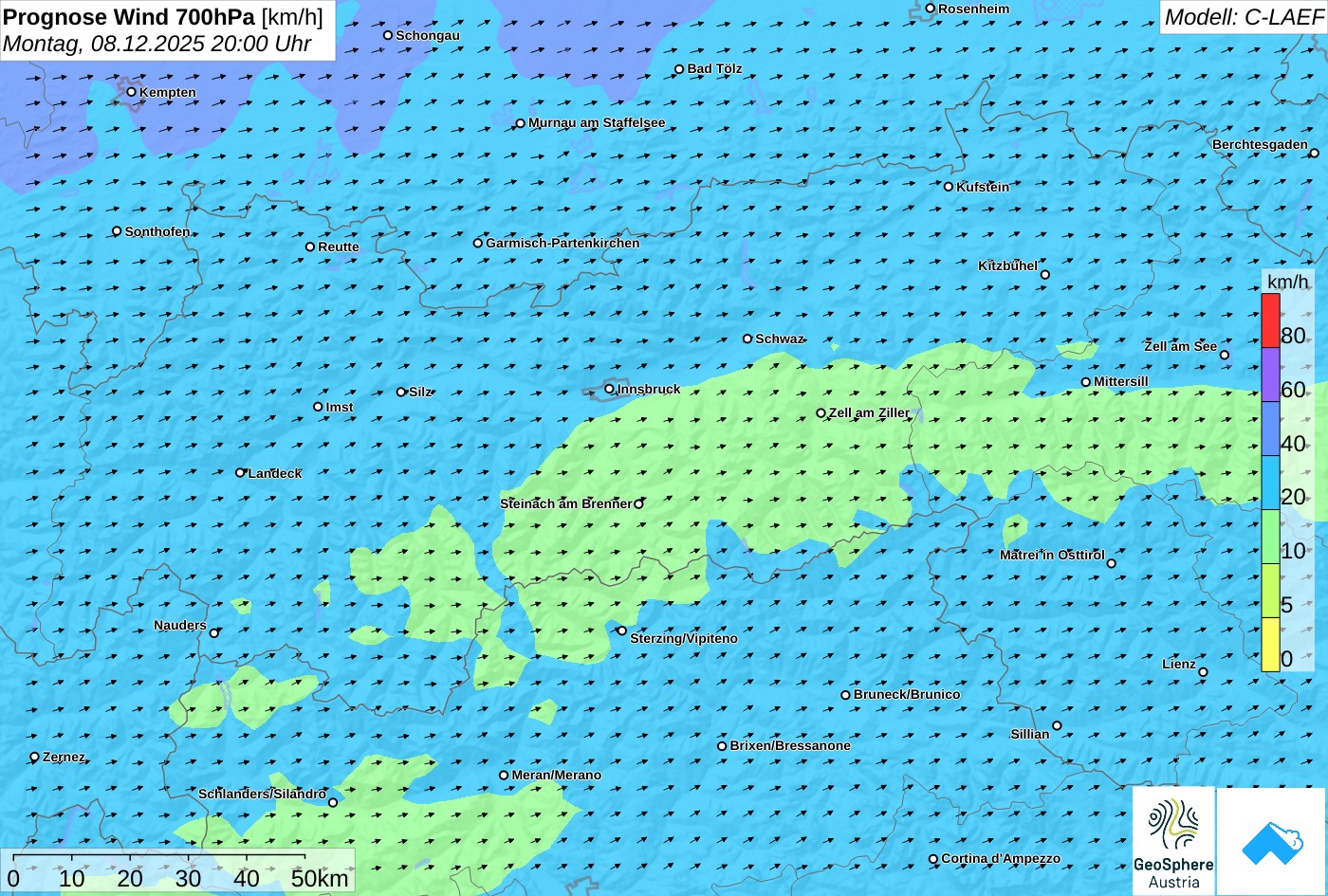Image resolution: width=1328 pixels, height=896 pixels.
Task: Click the Zell am See label
Action: point(1180,346)
